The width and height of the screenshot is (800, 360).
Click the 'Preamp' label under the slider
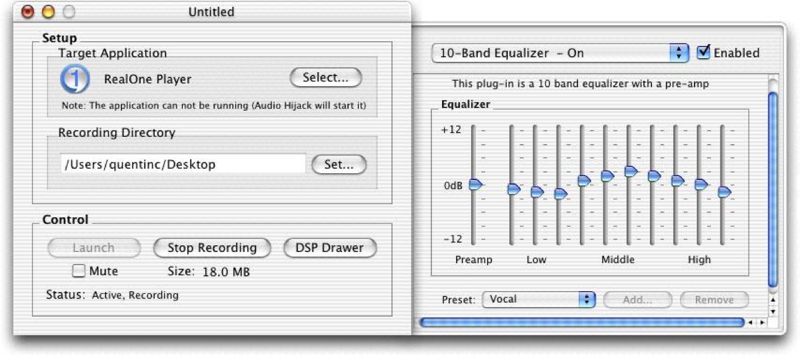(474, 260)
